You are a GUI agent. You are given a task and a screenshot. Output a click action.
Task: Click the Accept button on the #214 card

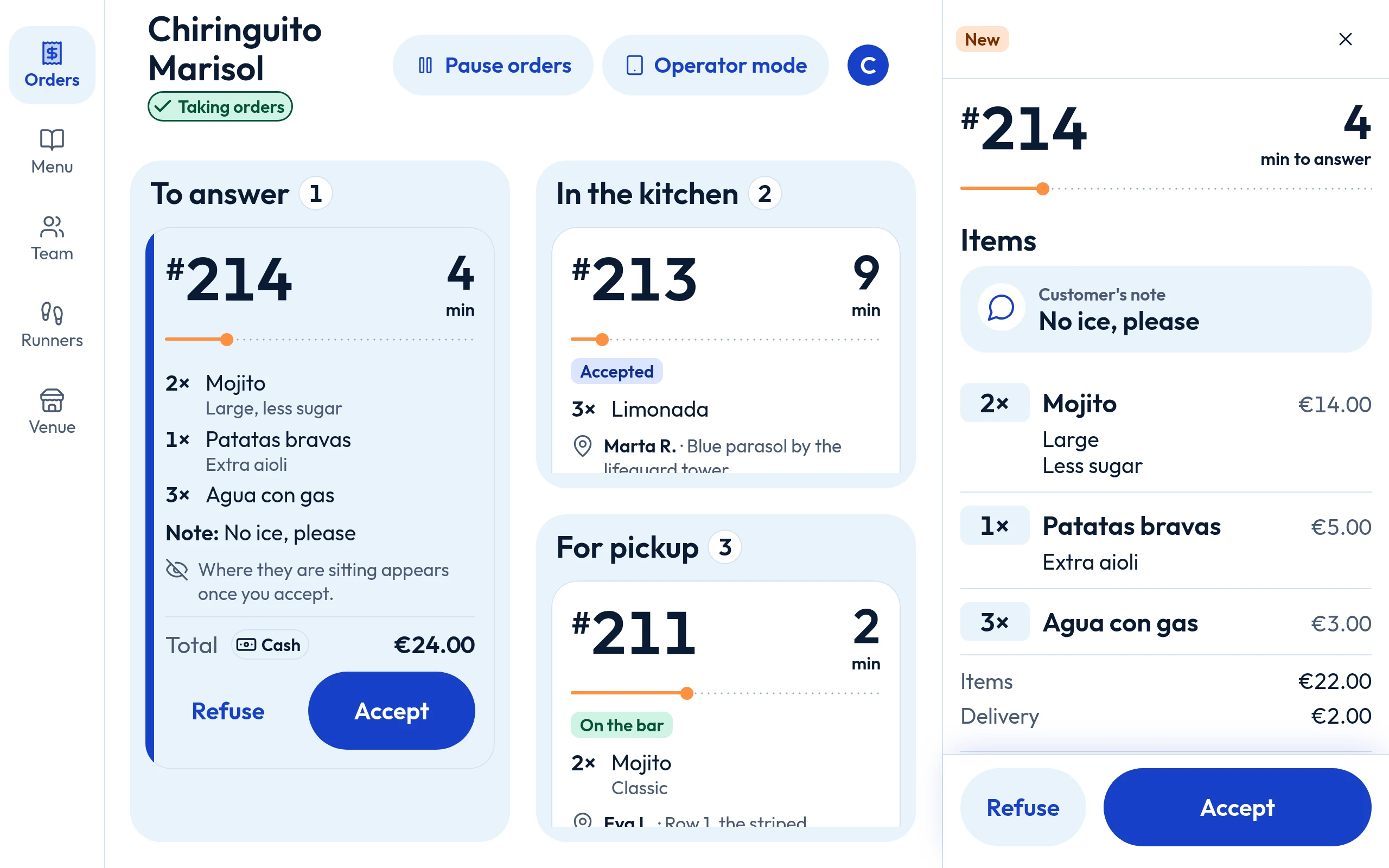pos(391,711)
